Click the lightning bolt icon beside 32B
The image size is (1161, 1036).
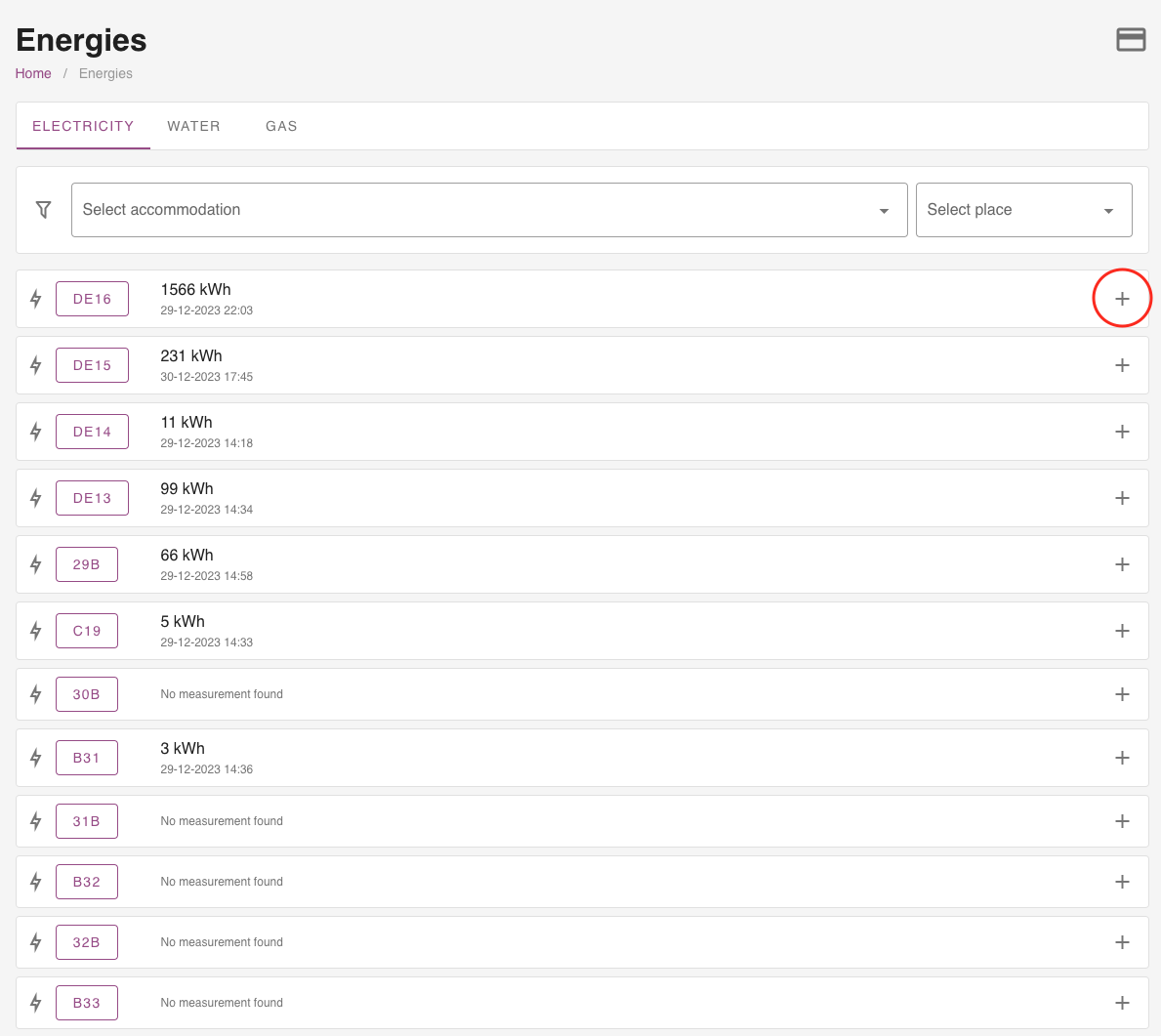coord(35,942)
